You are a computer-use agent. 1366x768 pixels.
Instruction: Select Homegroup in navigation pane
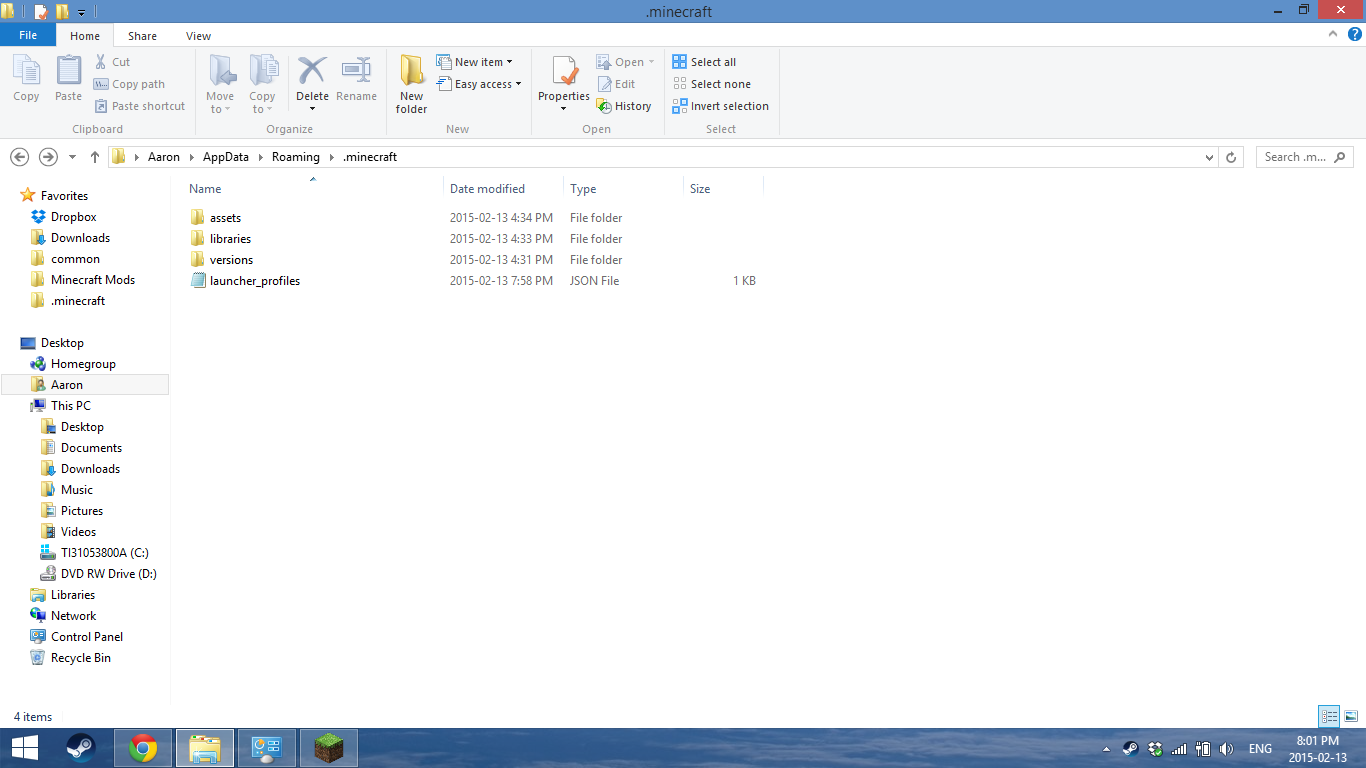coord(83,364)
